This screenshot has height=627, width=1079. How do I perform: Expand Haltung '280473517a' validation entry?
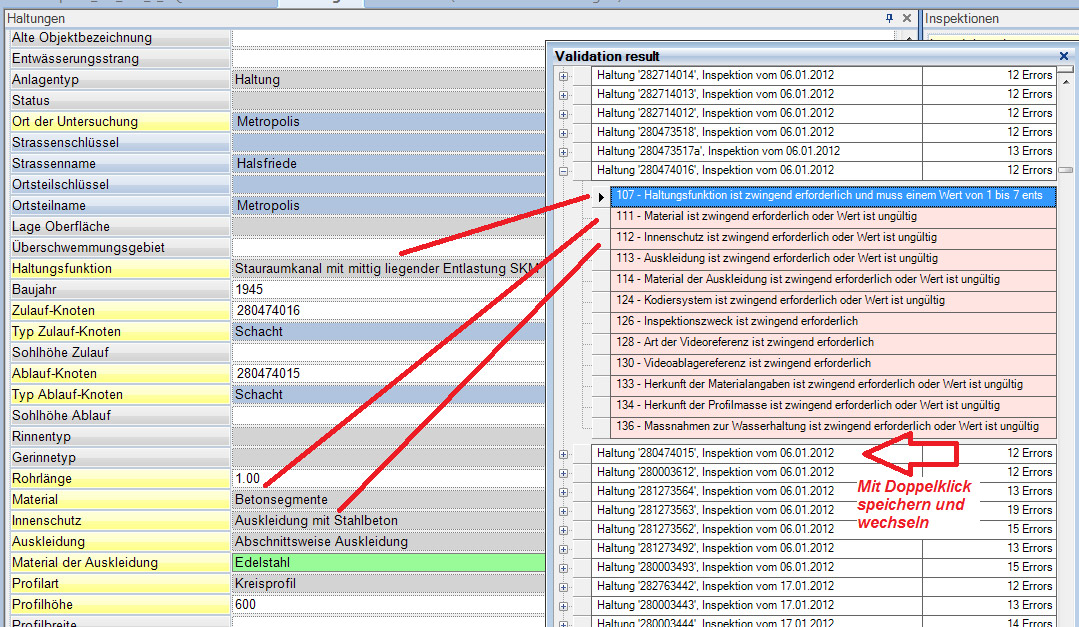pyautogui.click(x=564, y=152)
